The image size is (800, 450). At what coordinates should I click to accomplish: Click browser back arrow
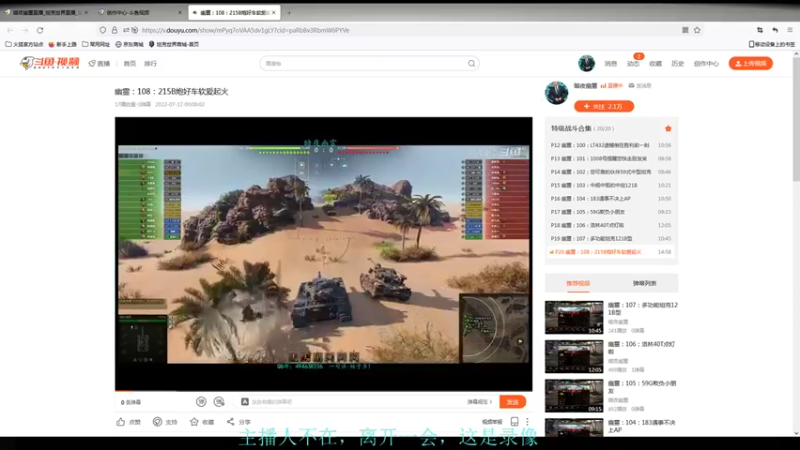10,30
